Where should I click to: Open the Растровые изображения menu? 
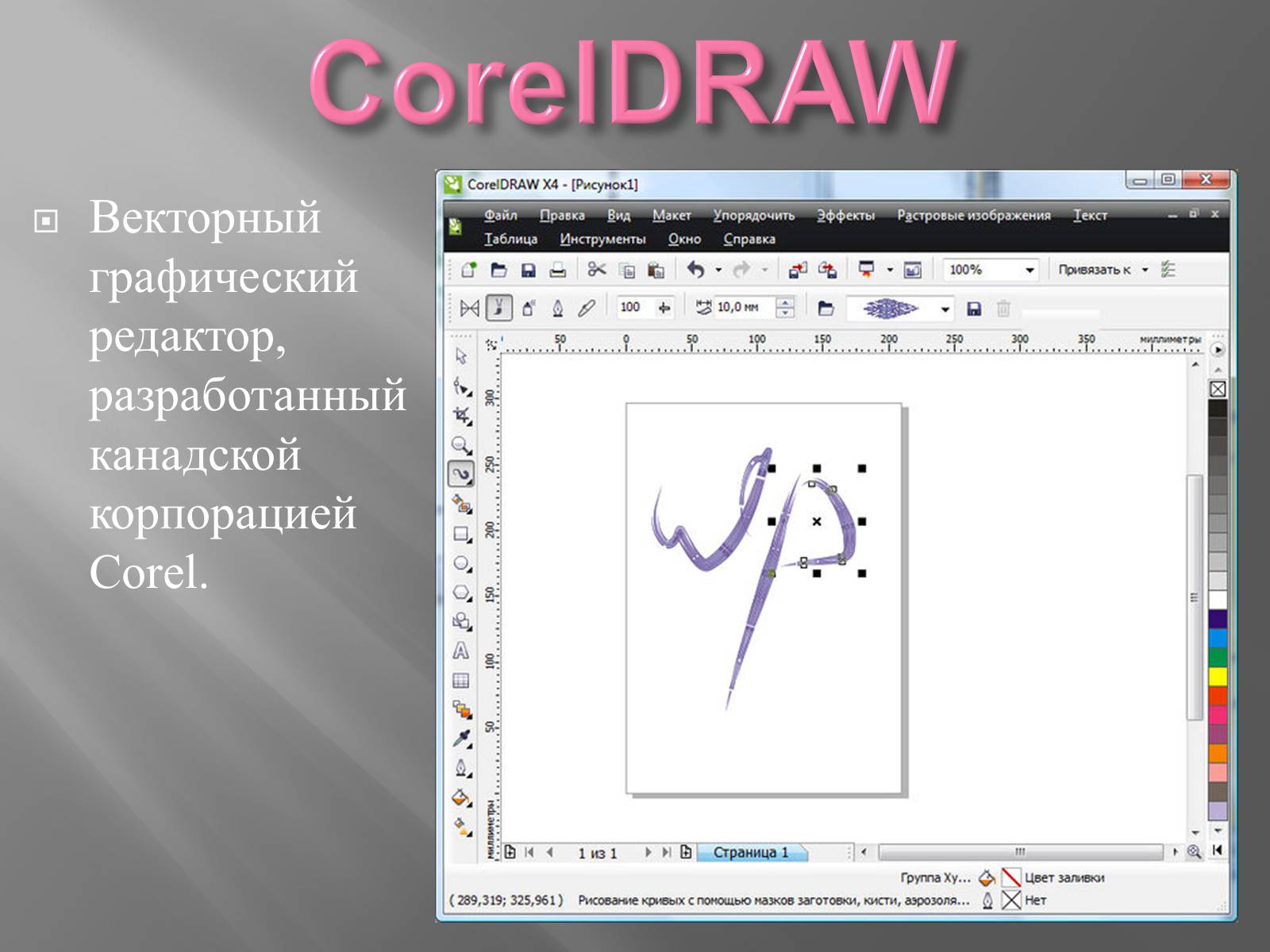point(974,216)
